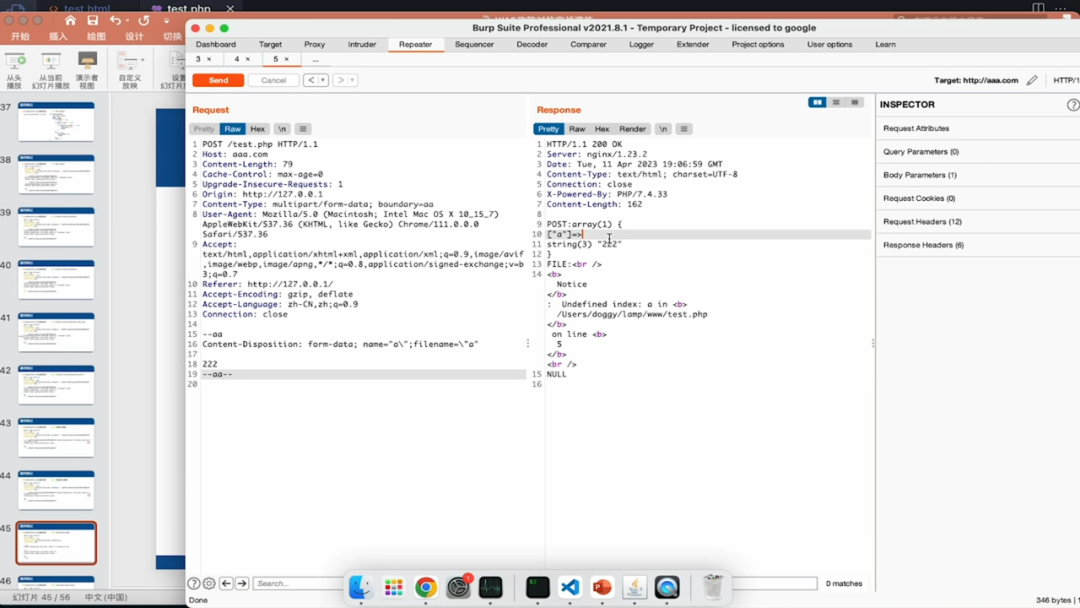Expand Request Cookies (0) section
Screen dimensions: 1080x608
point(978,198)
